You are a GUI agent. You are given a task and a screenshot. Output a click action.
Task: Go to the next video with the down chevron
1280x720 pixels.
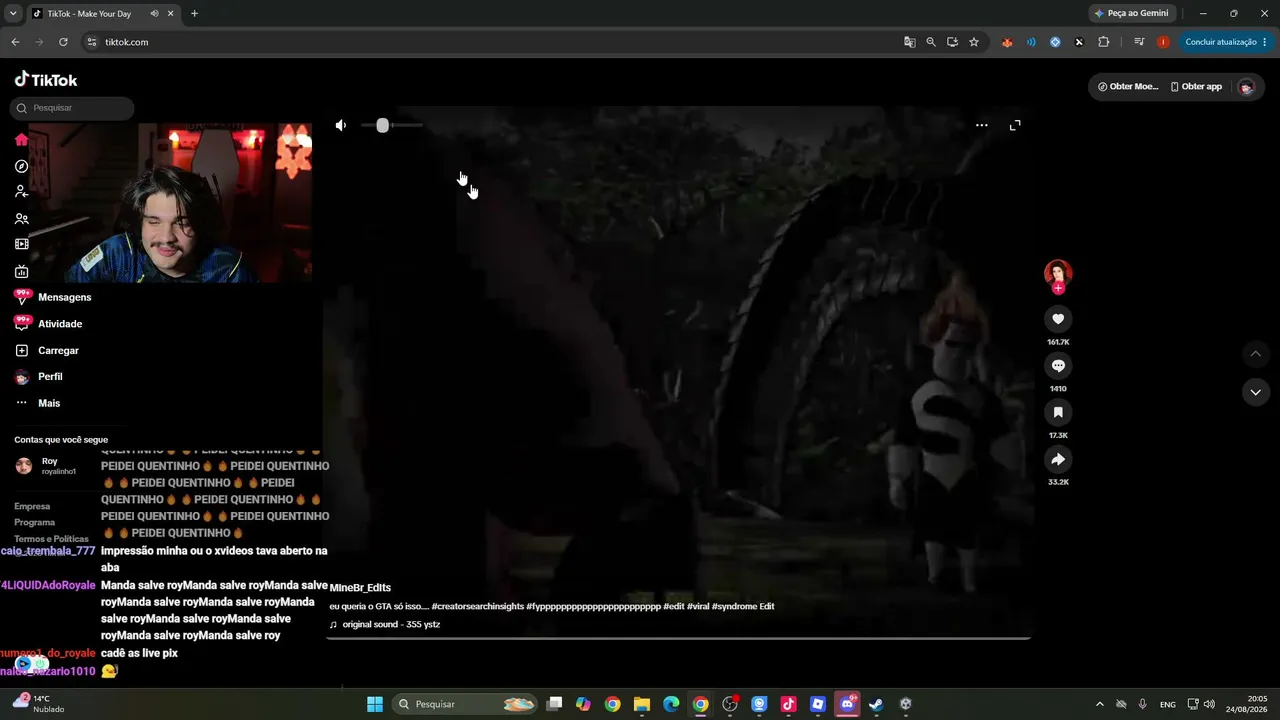click(x=1256, y=392)
